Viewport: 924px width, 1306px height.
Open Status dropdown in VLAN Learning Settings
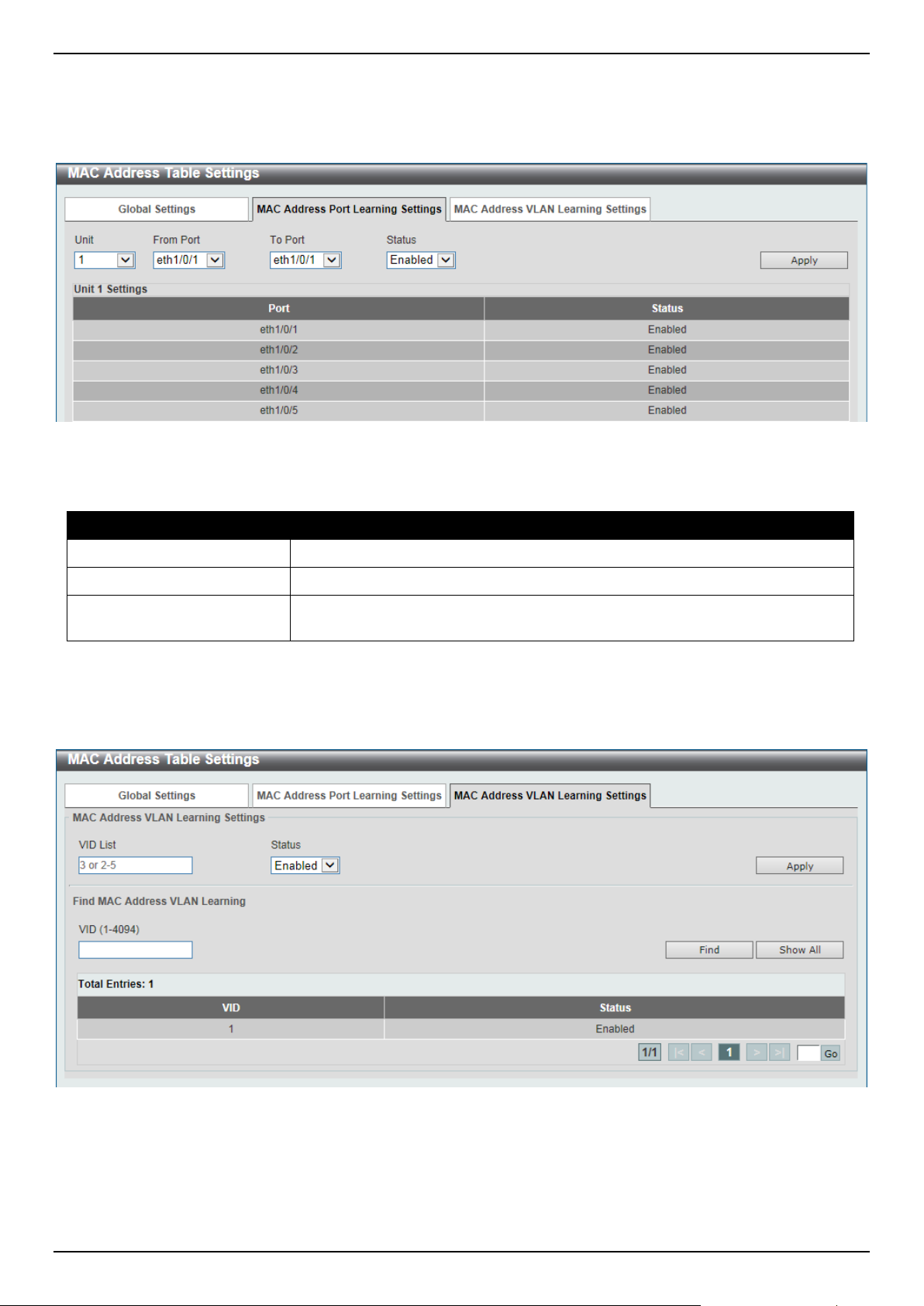coord(305,865)
